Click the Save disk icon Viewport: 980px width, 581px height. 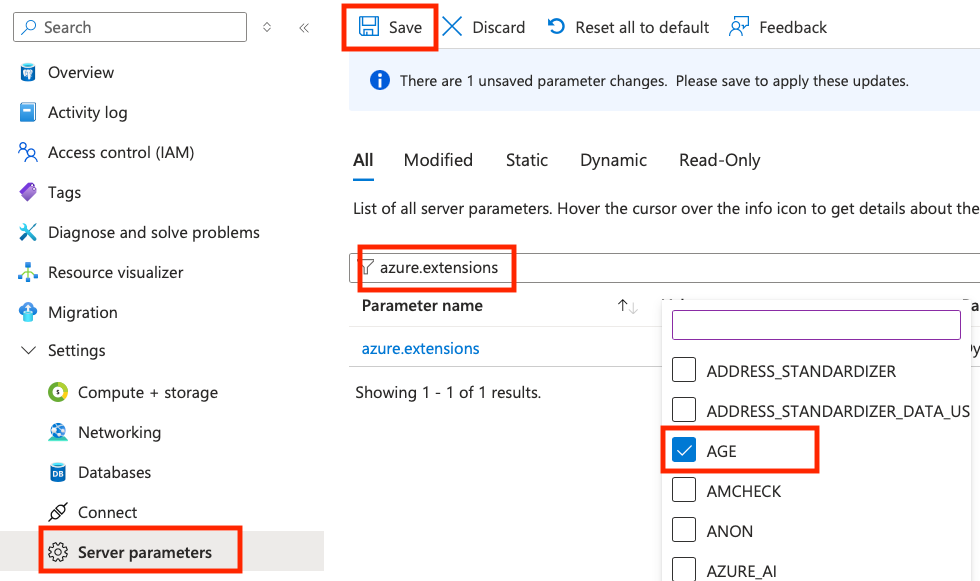tap(369, 27)
